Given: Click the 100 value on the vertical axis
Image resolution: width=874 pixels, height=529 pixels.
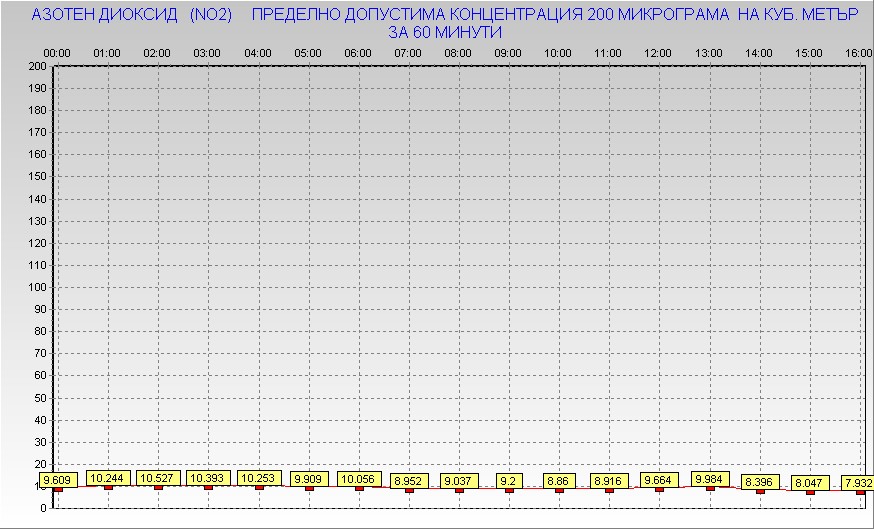Looking at the screenshot, I should tap(37, 287).
